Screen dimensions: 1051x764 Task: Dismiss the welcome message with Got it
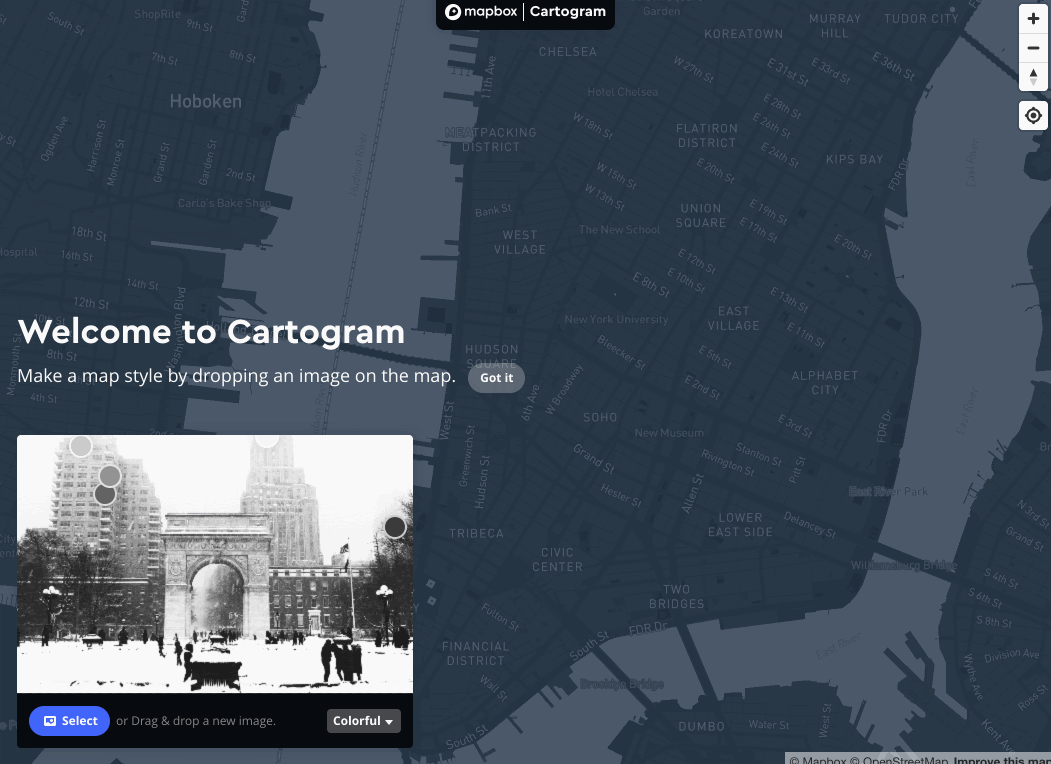496,377
